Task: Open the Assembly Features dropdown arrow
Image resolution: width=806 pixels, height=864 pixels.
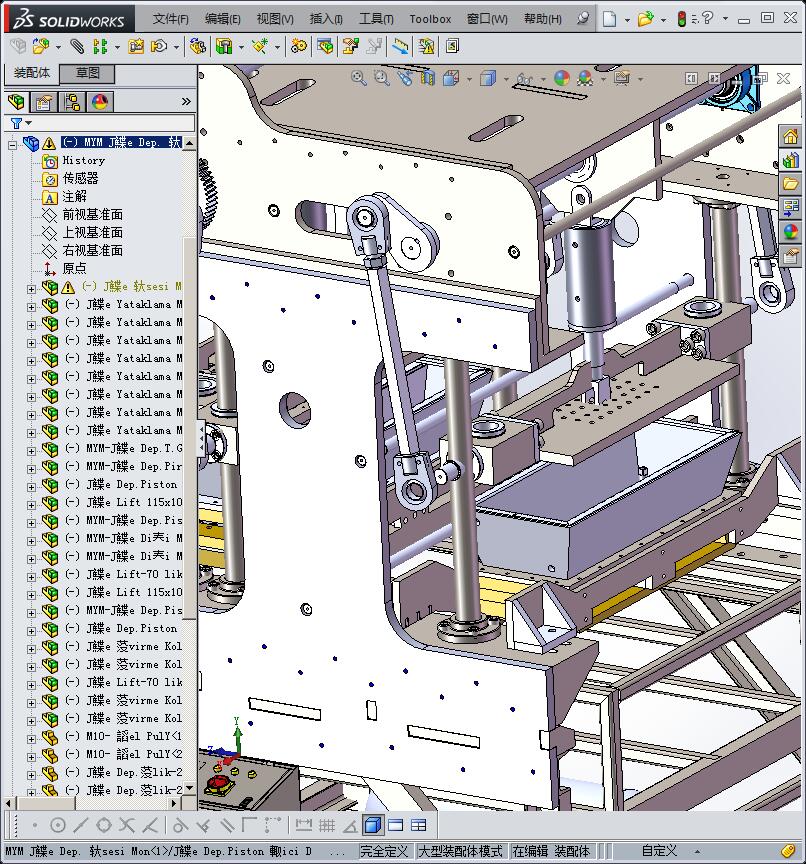Action: coord(241,47)
